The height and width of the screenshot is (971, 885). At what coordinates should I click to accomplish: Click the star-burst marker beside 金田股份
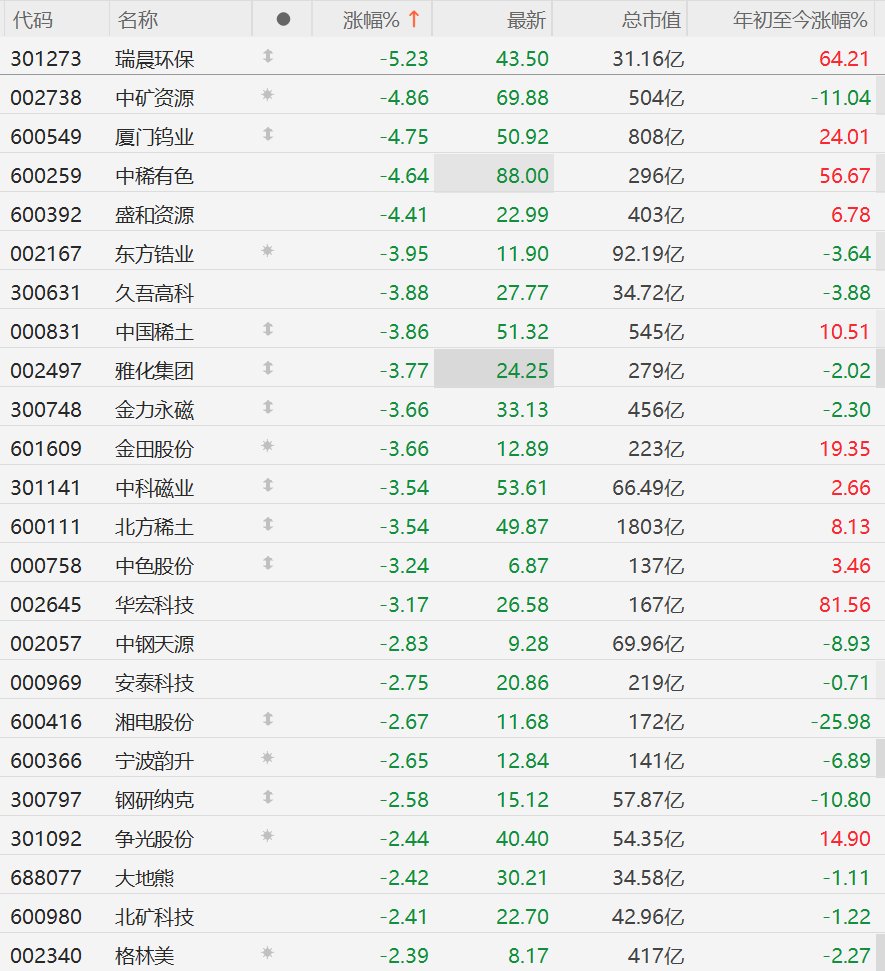pos(268,446)
